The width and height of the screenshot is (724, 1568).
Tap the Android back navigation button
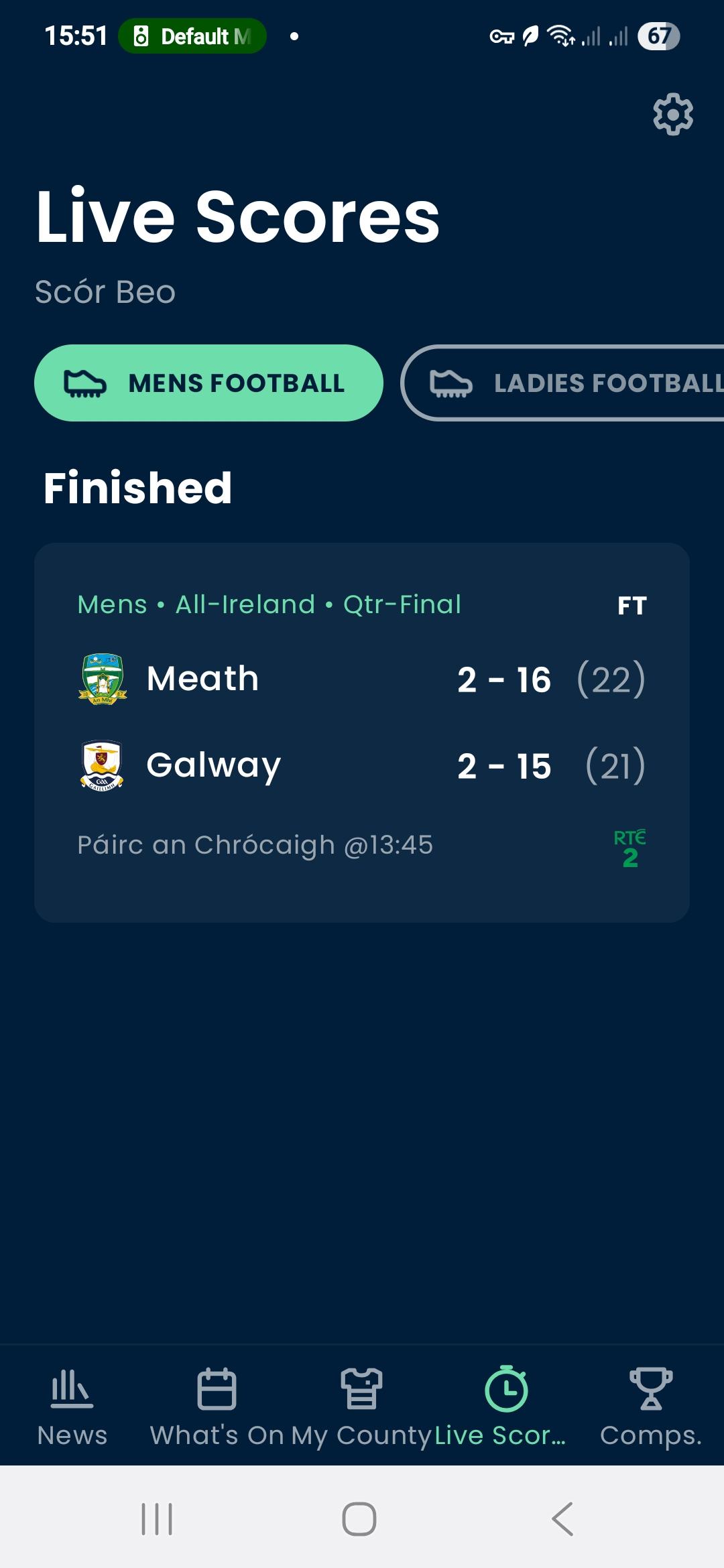coord(562,1518)
